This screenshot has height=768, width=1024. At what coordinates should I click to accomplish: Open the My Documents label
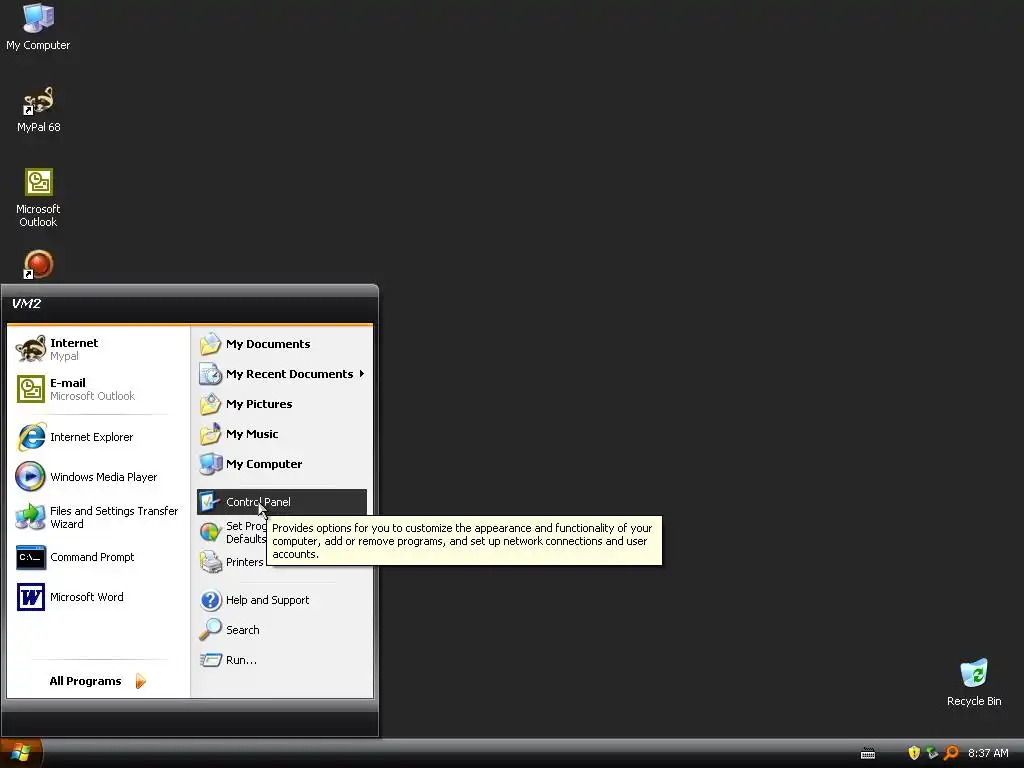pos(268,344)
